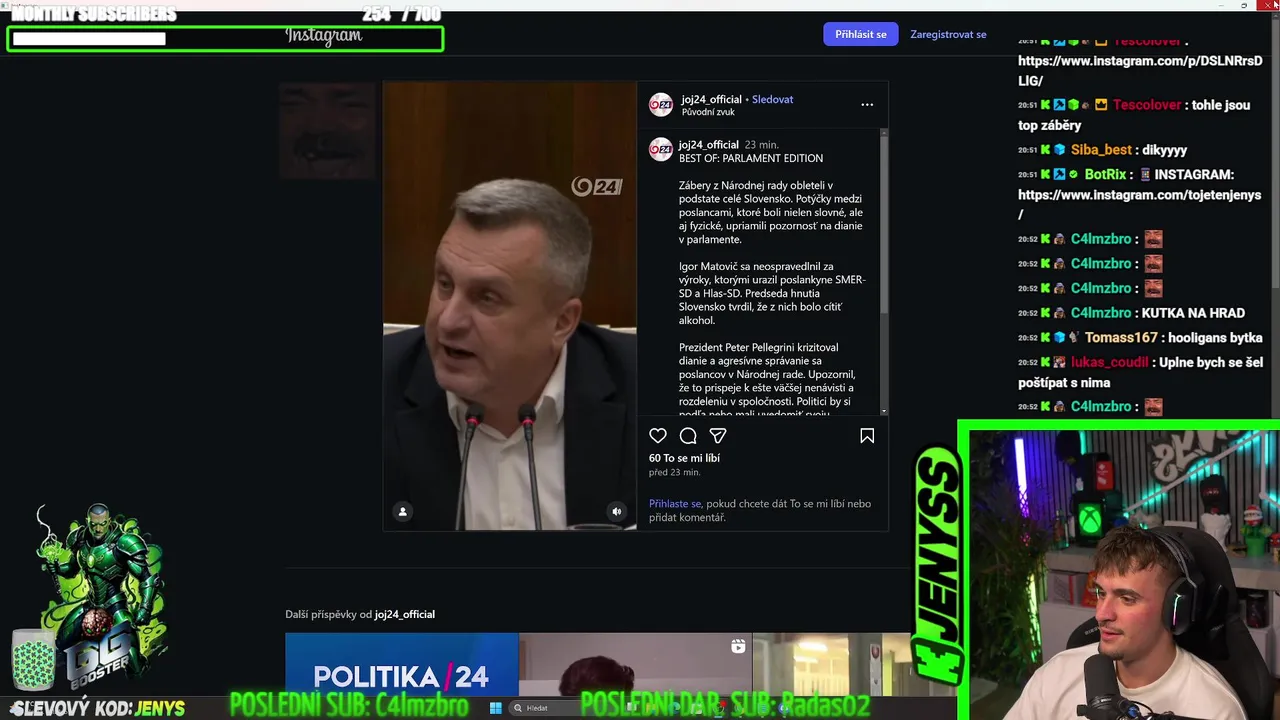The width and height of the screenshot is (1280, 720).
Task: Click the před 23 min. timestamp
Action: [x=675, y=472]
